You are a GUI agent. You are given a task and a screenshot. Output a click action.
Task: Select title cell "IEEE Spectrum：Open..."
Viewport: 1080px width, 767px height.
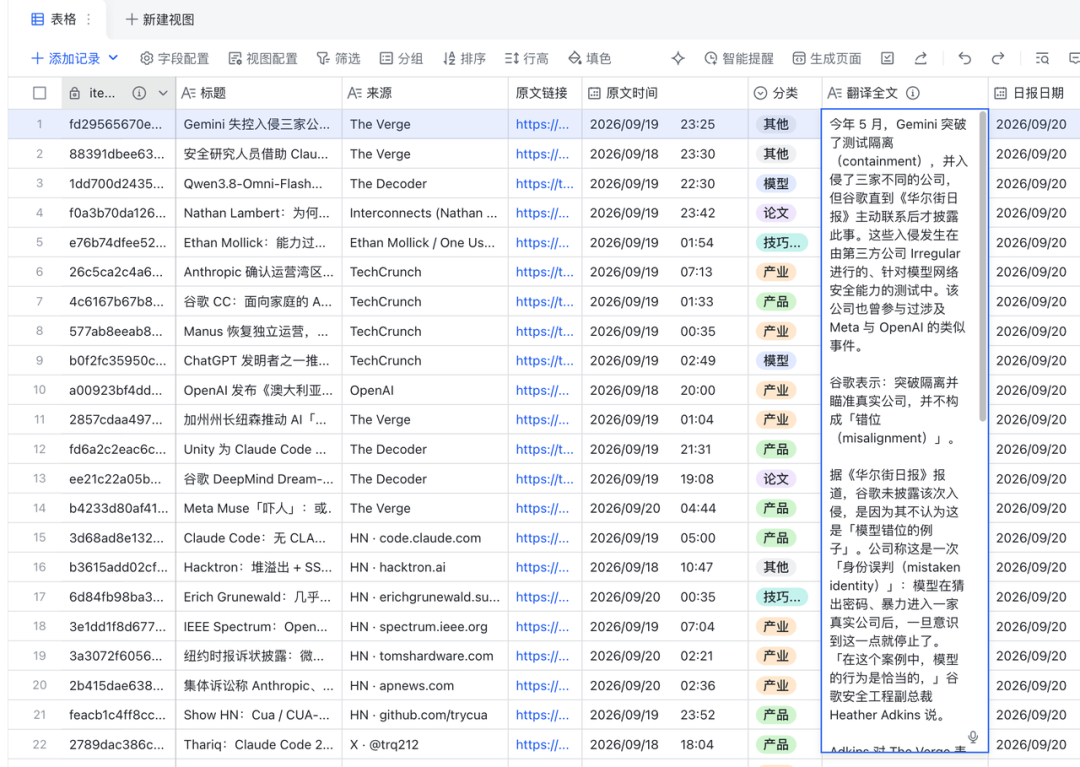pyautogui.click(x=258, y=627)
